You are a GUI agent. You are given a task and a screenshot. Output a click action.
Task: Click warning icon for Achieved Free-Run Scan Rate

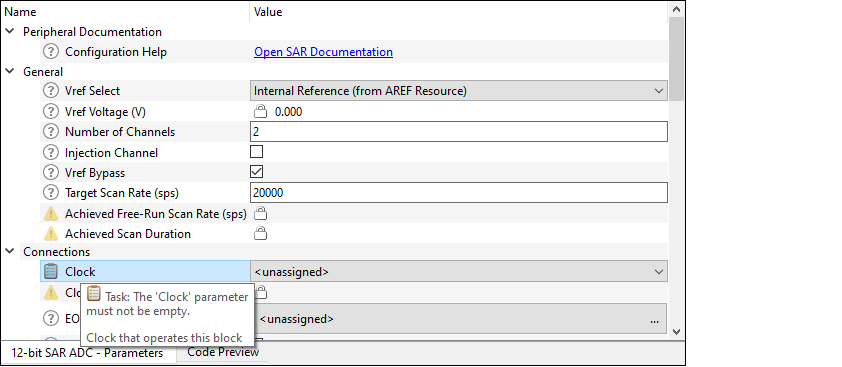point(50,214)
